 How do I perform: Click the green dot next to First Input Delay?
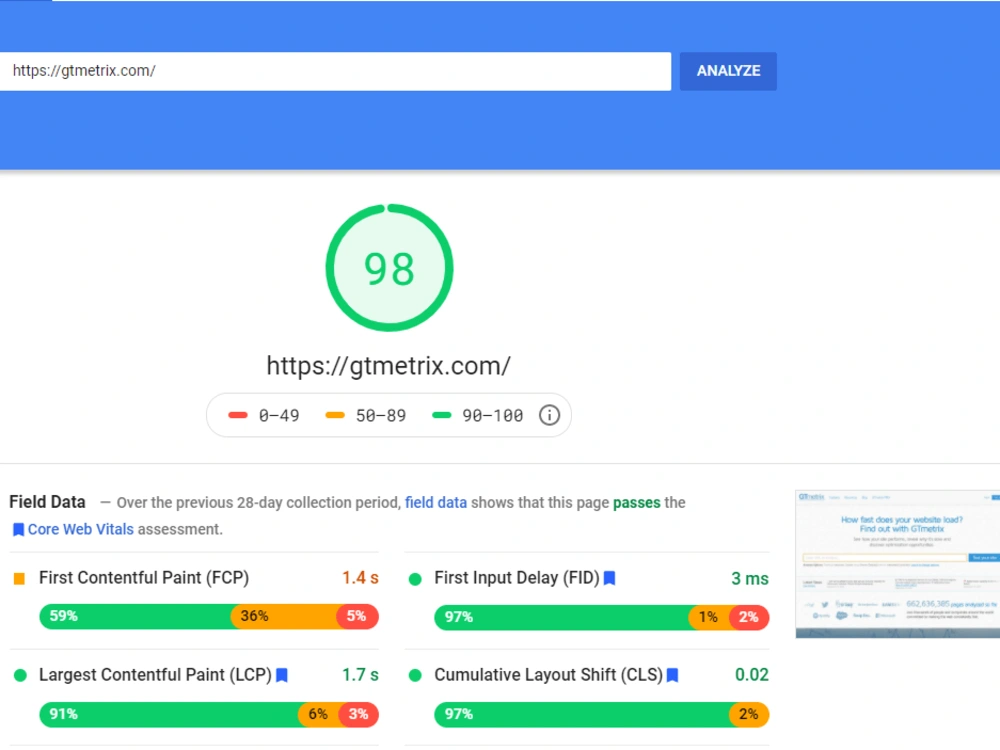coord(415,579)
